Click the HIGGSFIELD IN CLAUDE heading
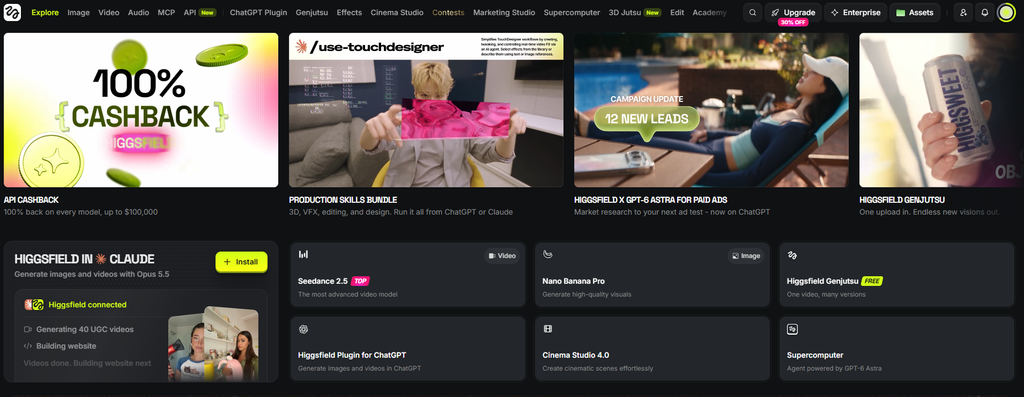 point(84,259)
